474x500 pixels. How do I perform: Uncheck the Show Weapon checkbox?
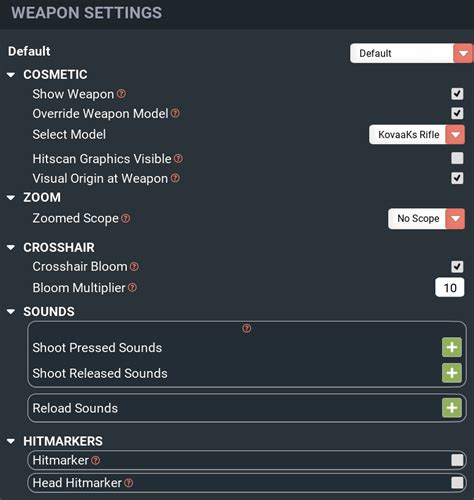pos(457,94)
